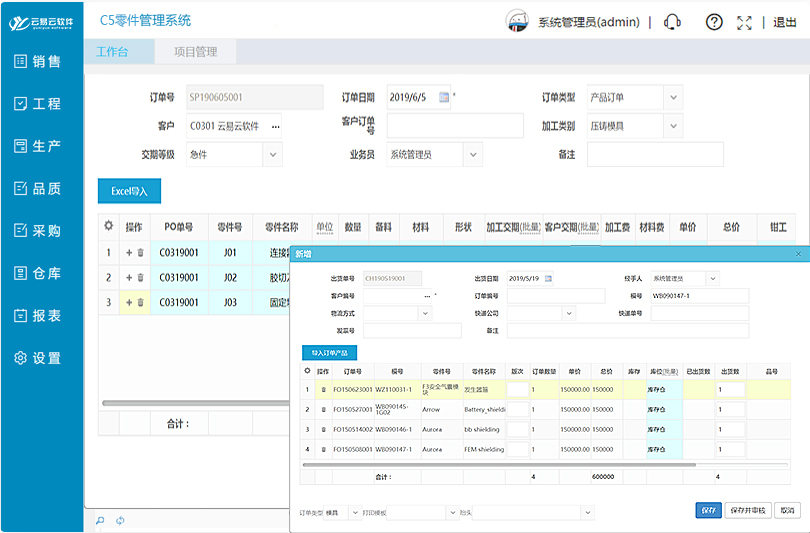Add a row with row 1 plus icon
Viewport: 810px width, 533px height.
129,252
